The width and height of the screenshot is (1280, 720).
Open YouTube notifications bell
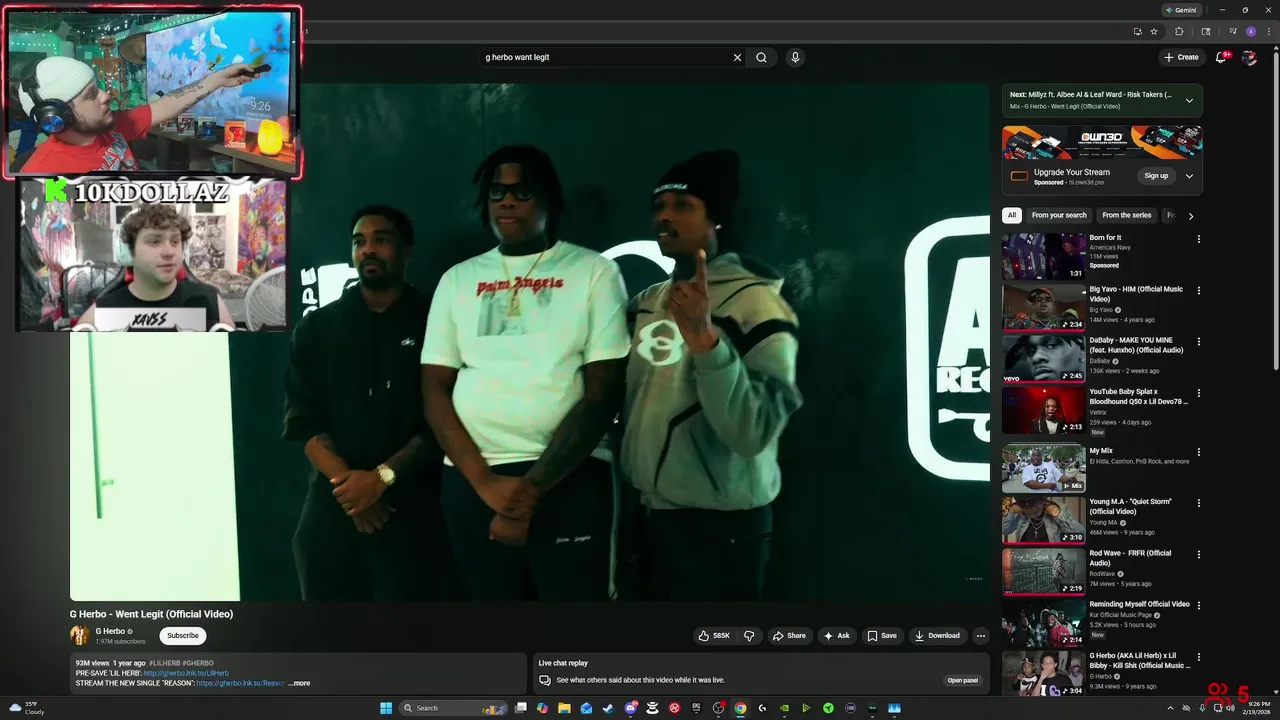(x=1221, y=57)
